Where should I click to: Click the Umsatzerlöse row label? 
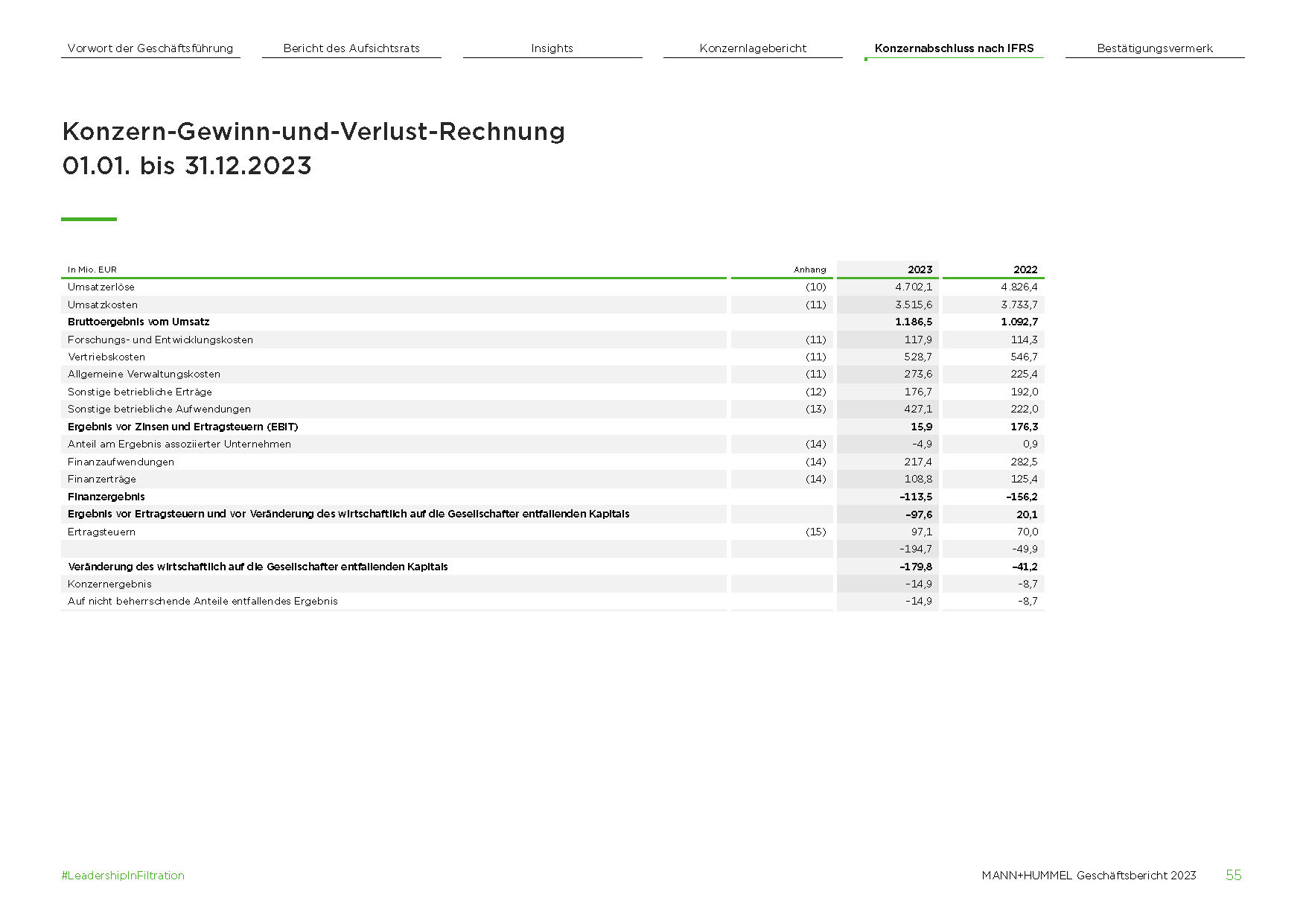[101, 287]
